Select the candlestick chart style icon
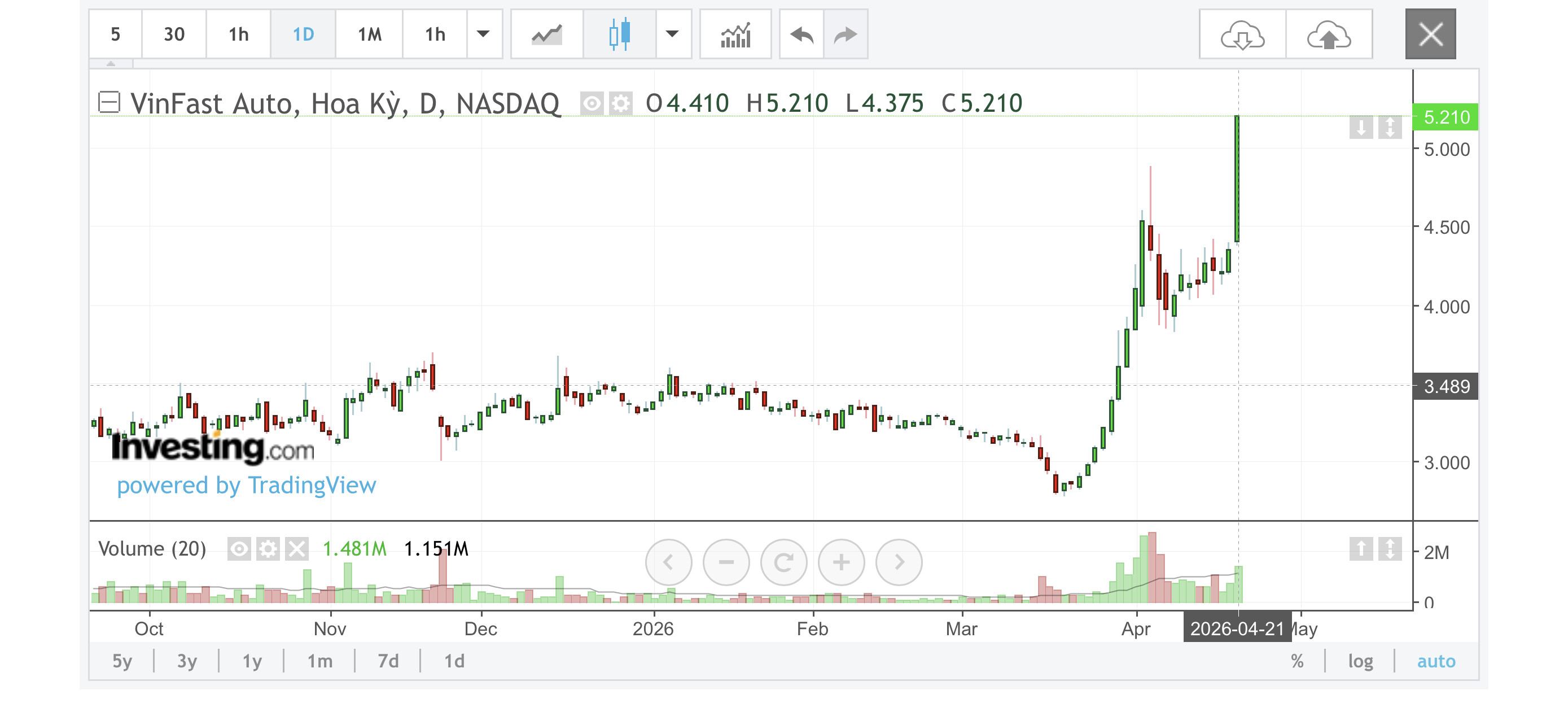1568x725 pixels. point(619,34)
